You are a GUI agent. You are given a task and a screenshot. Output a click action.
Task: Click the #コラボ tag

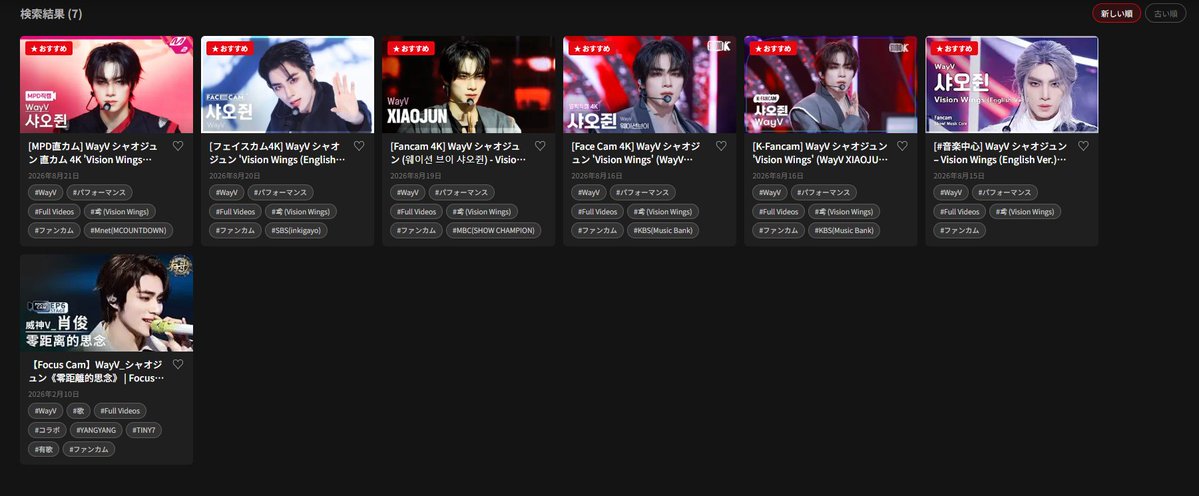pos(47,430)
